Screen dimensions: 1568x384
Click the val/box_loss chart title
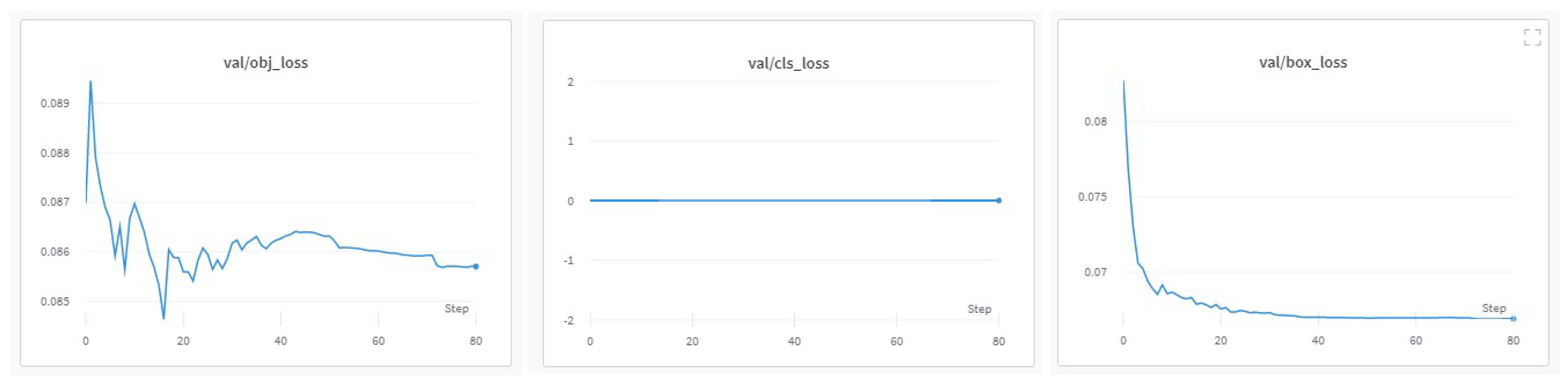[1303, 62]
